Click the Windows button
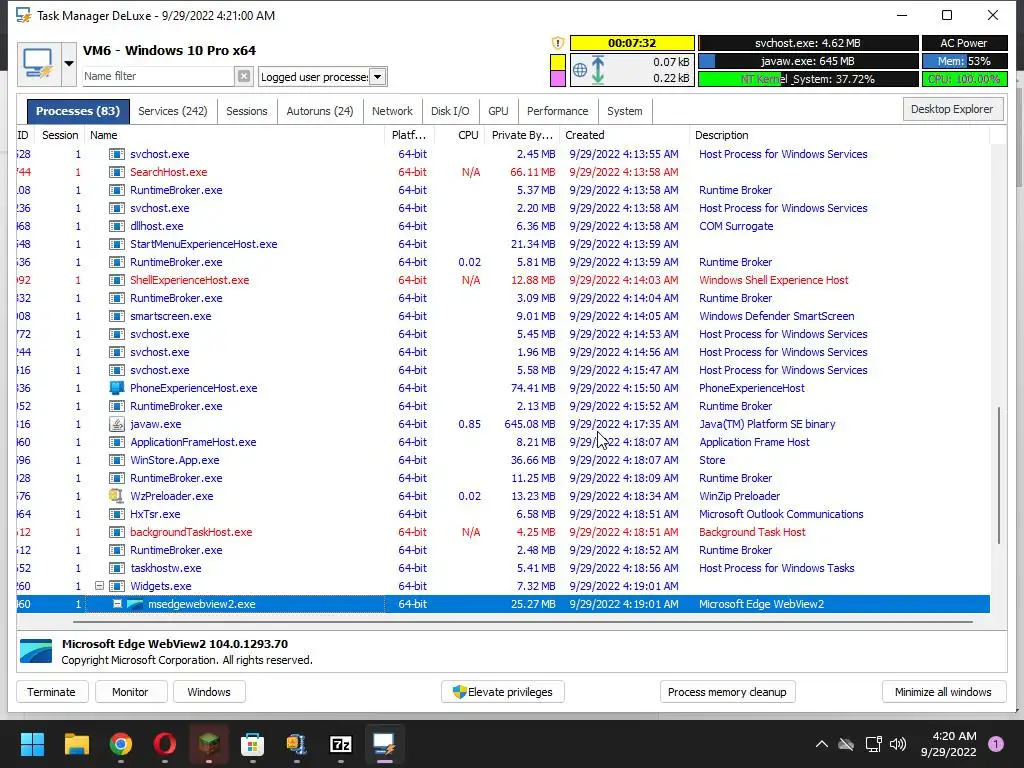1024x768 pixels. pos(209,692)
